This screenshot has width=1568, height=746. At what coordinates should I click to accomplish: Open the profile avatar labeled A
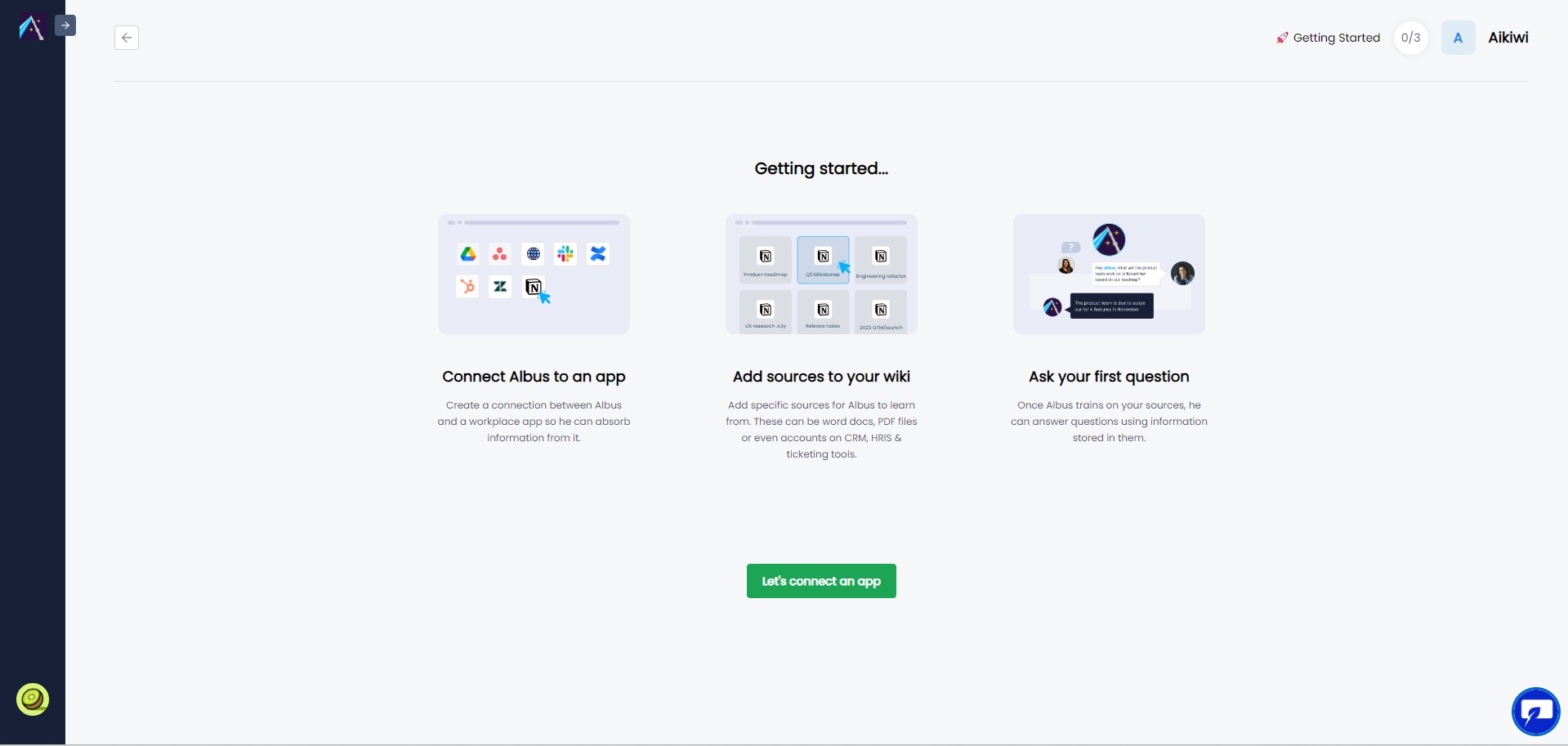tap(1458, 38)
